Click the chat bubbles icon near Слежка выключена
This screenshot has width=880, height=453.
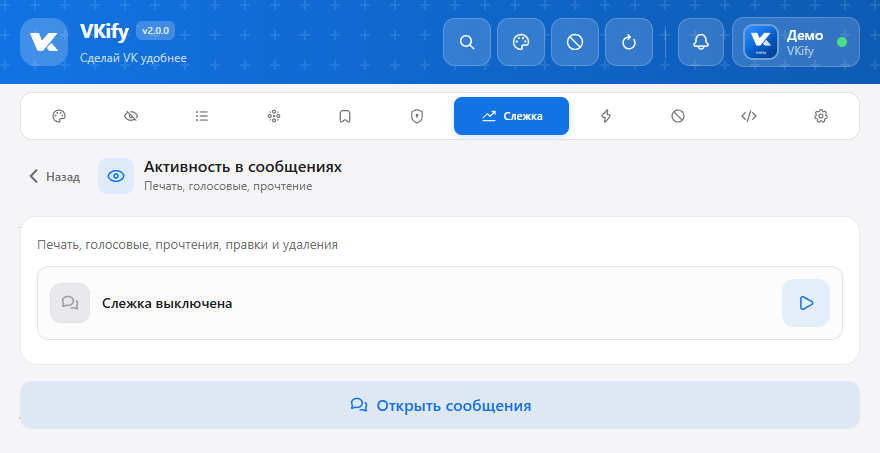[70, 303]
